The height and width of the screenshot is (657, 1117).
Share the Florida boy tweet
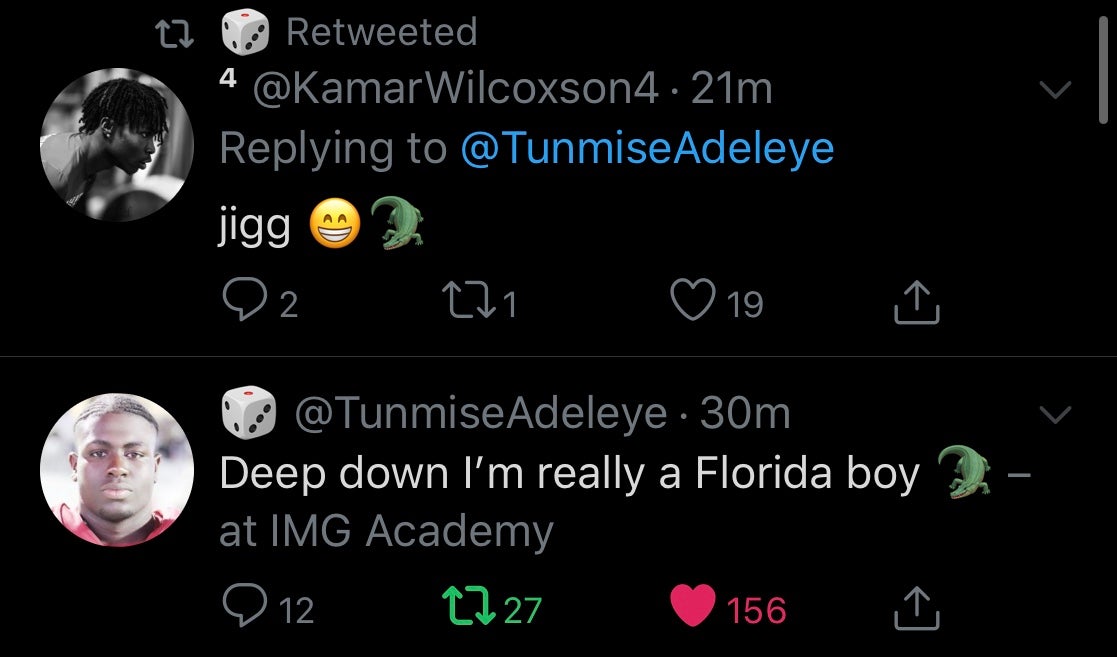(x=916, y=608)
